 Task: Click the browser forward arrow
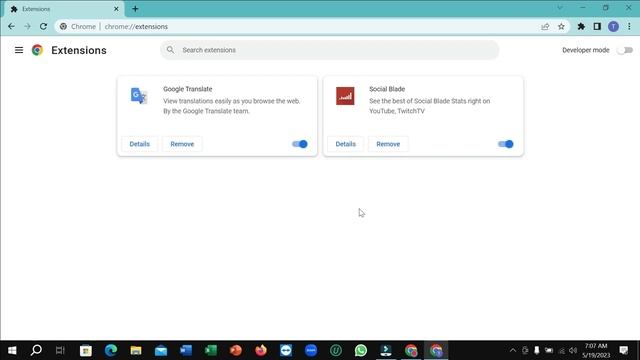click(27, 27)
